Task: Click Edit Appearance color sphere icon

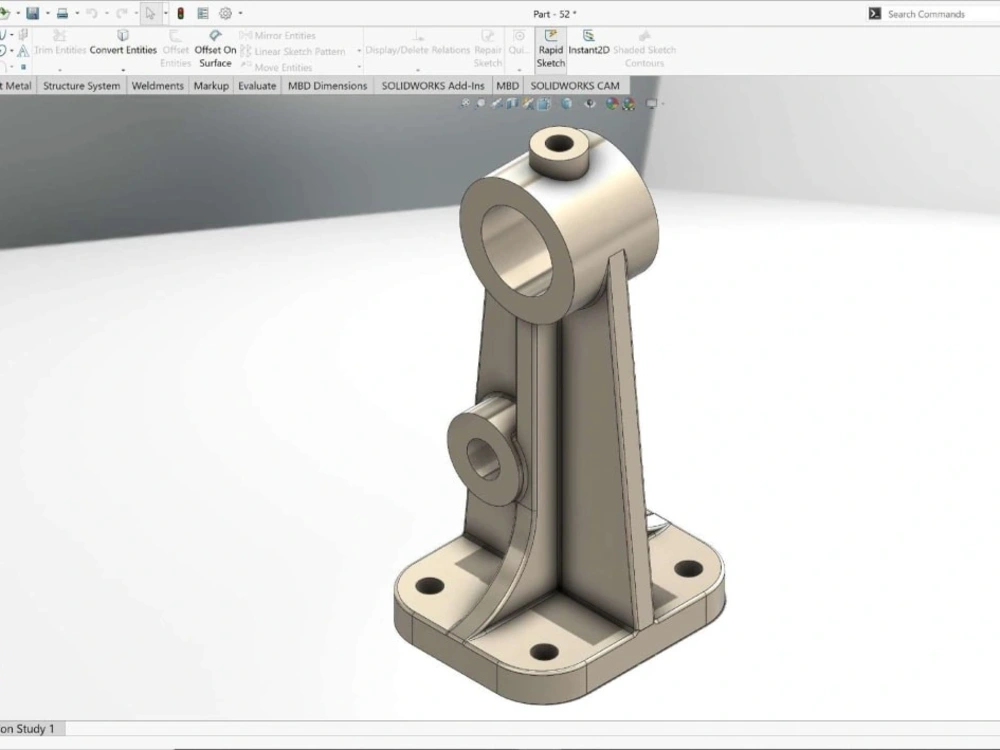Action: point(612,103)
